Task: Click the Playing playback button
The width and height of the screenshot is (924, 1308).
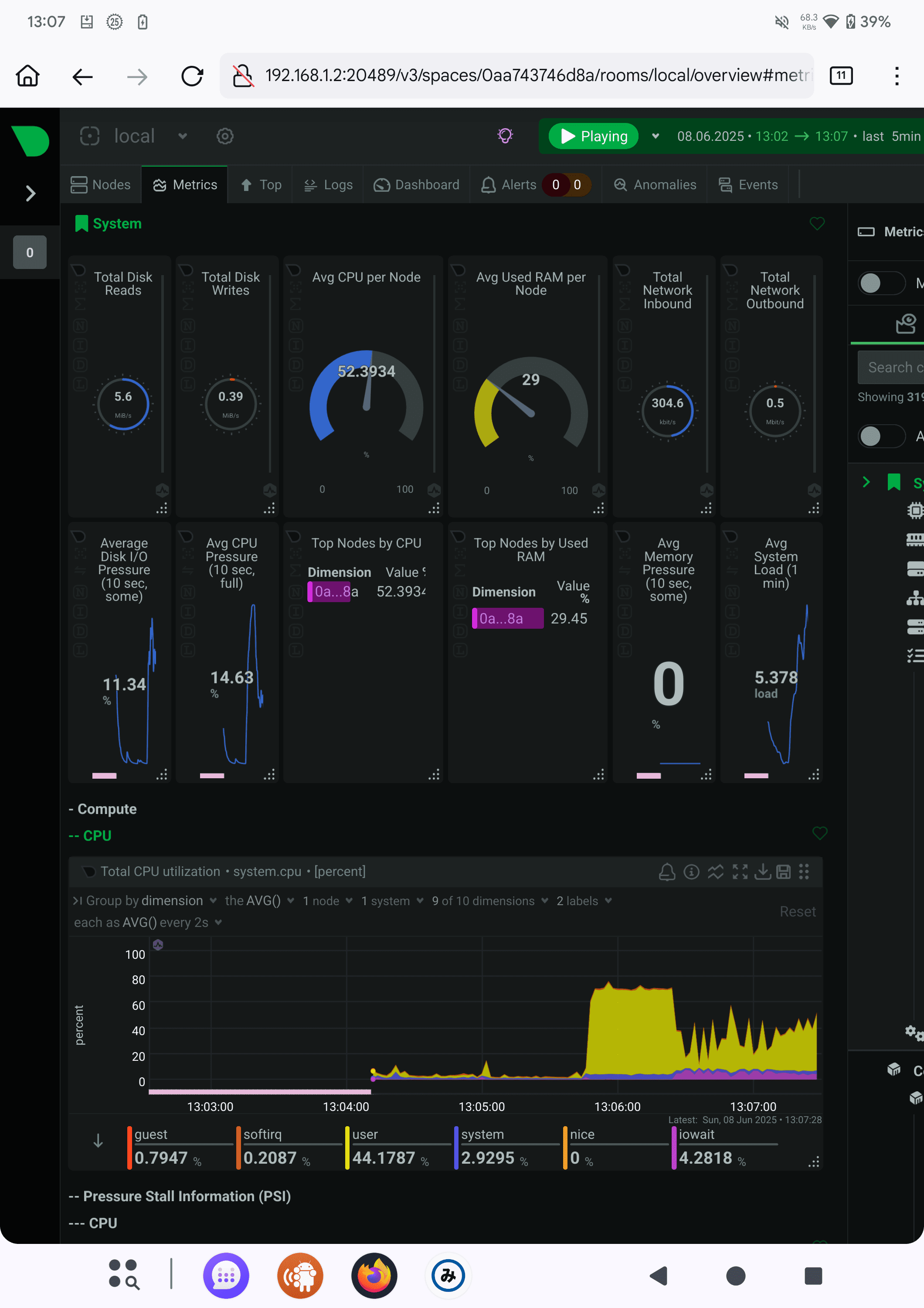Action: tap(594, 136)
